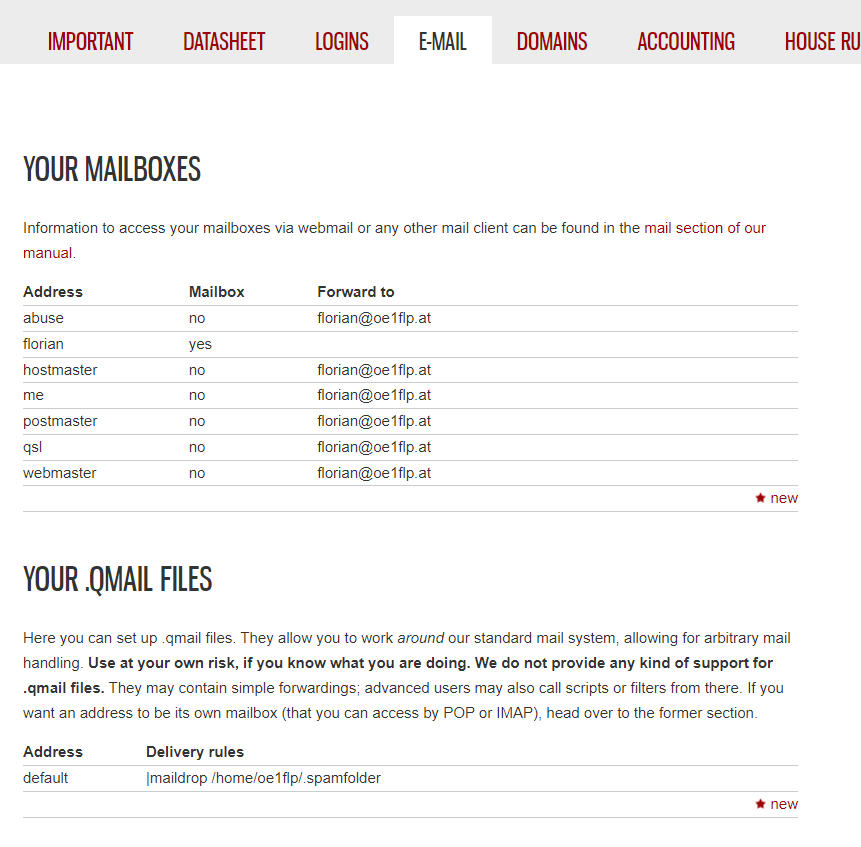Open the Important tab
This screenshot has width=861, height=847.
(x=90, y=42)
